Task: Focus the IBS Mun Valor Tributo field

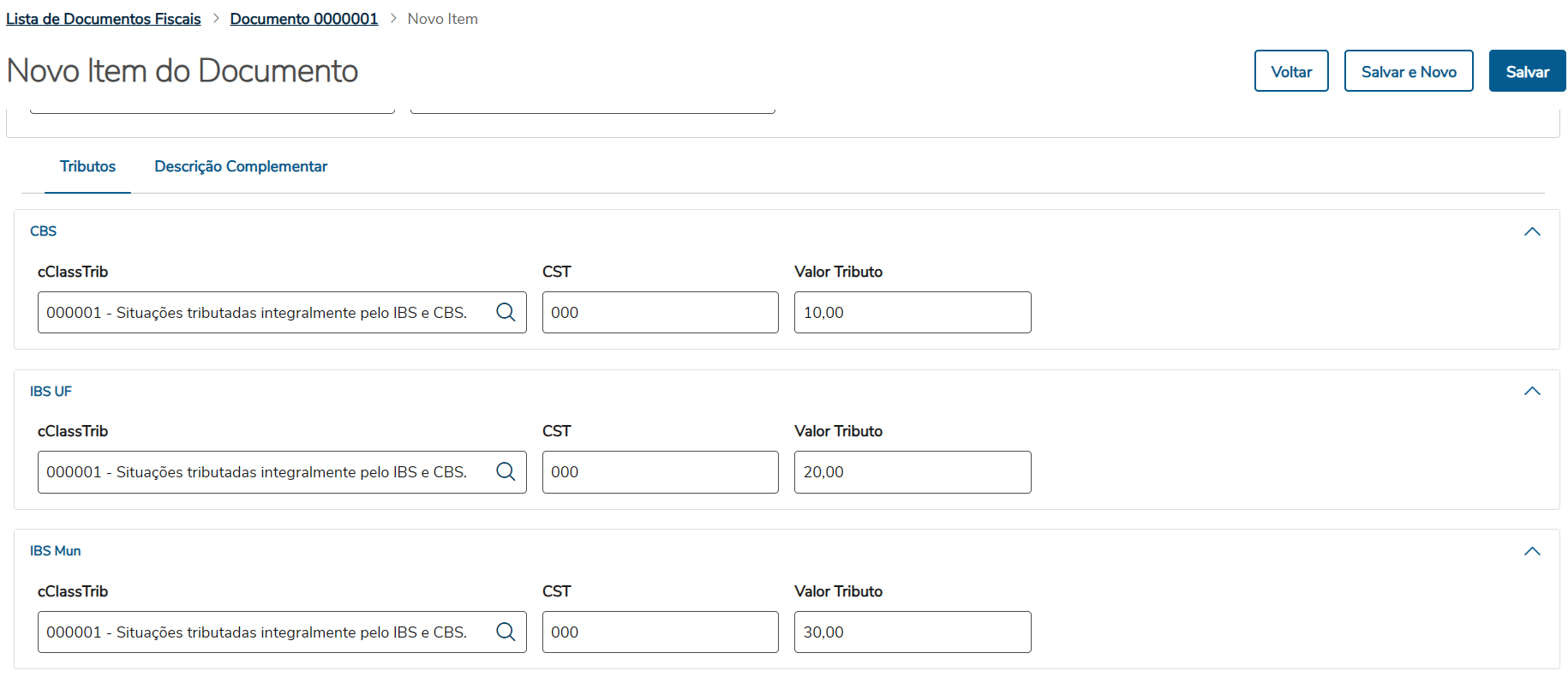Action: coord(912,632)
